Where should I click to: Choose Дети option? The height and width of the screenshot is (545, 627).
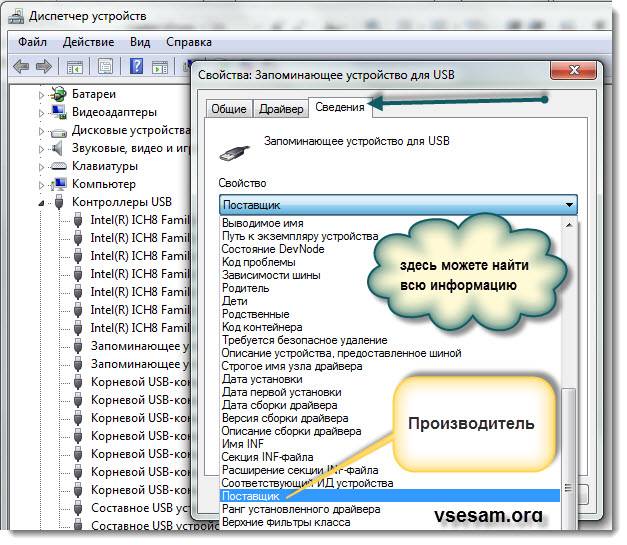coord(235,301)
